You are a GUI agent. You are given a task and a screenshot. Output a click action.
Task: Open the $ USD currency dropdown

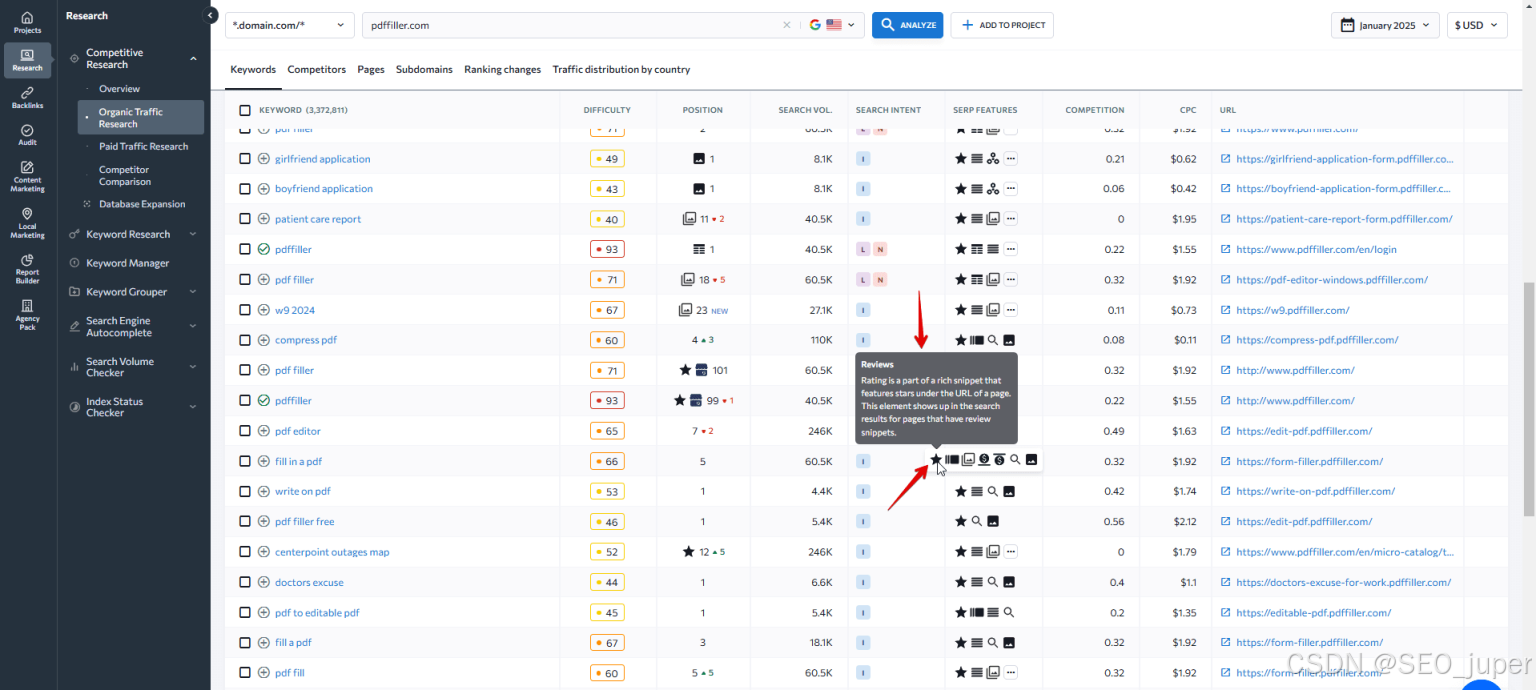coord(1477,25)
